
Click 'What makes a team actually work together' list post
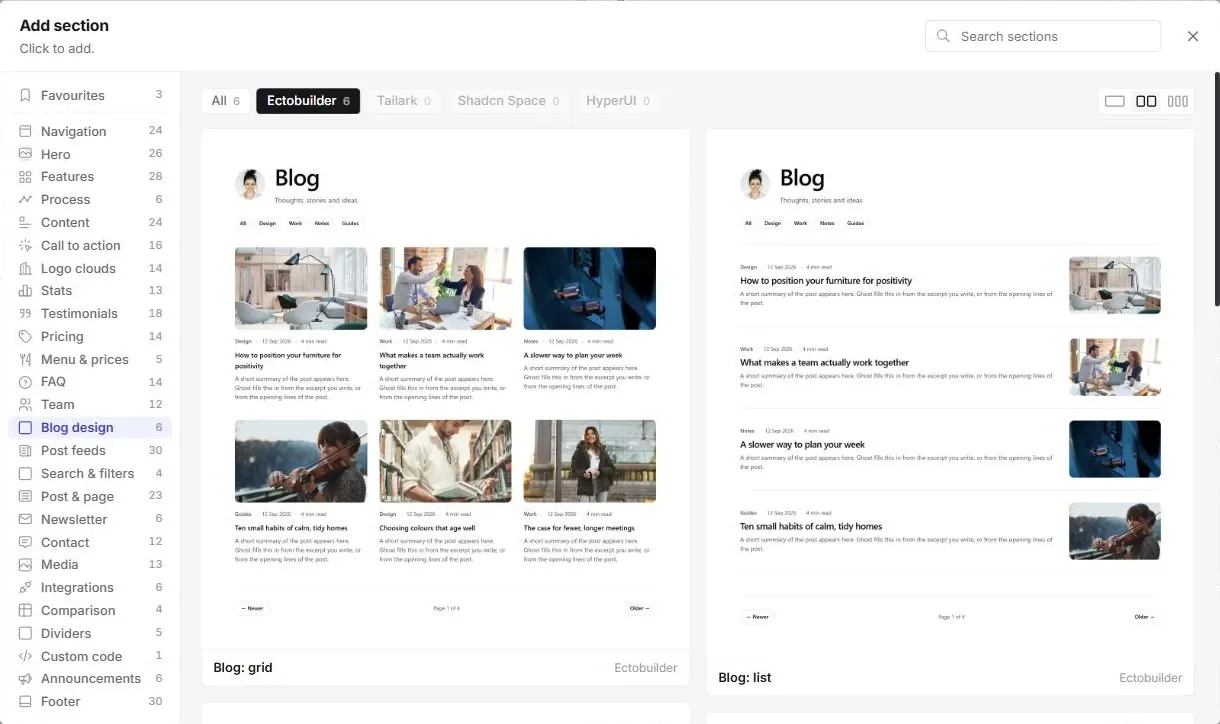(824, 363)
